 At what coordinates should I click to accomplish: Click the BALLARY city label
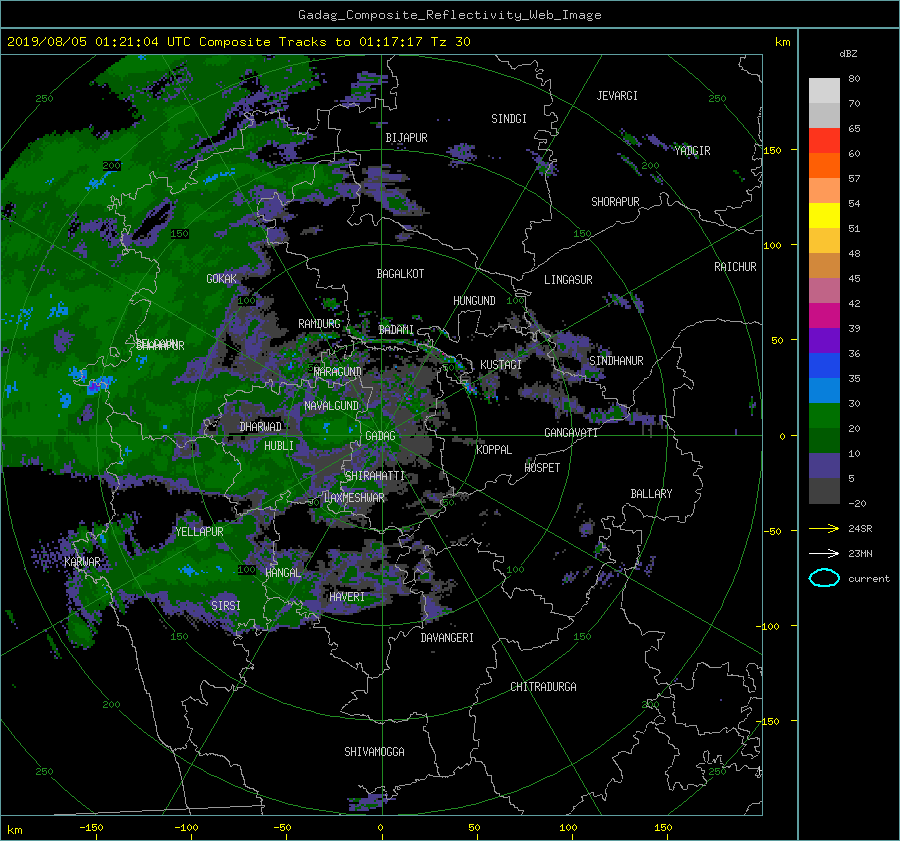pyautogui.click(x=651, y=494)
